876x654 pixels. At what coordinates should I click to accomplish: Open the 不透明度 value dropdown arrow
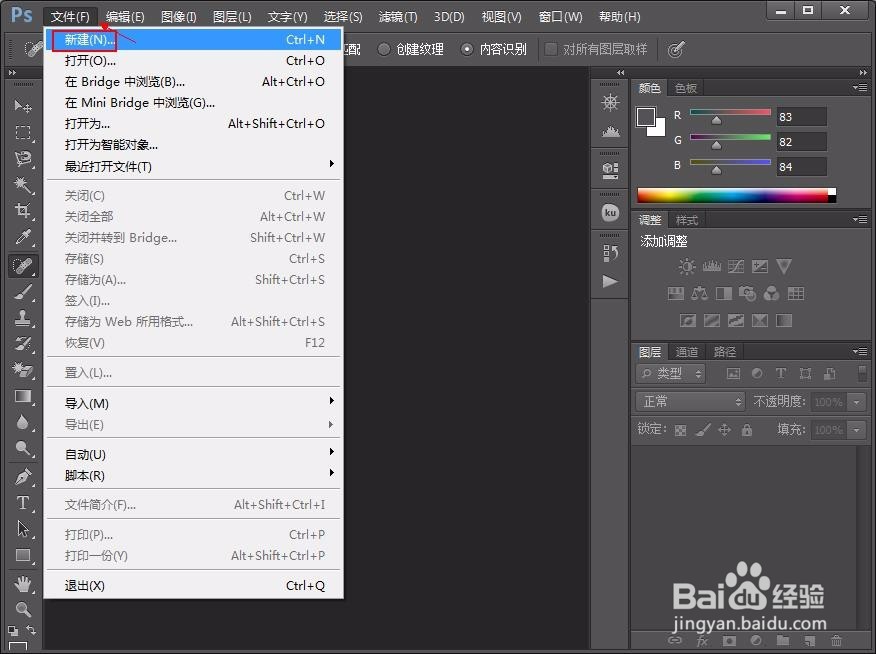pos(856,402)
